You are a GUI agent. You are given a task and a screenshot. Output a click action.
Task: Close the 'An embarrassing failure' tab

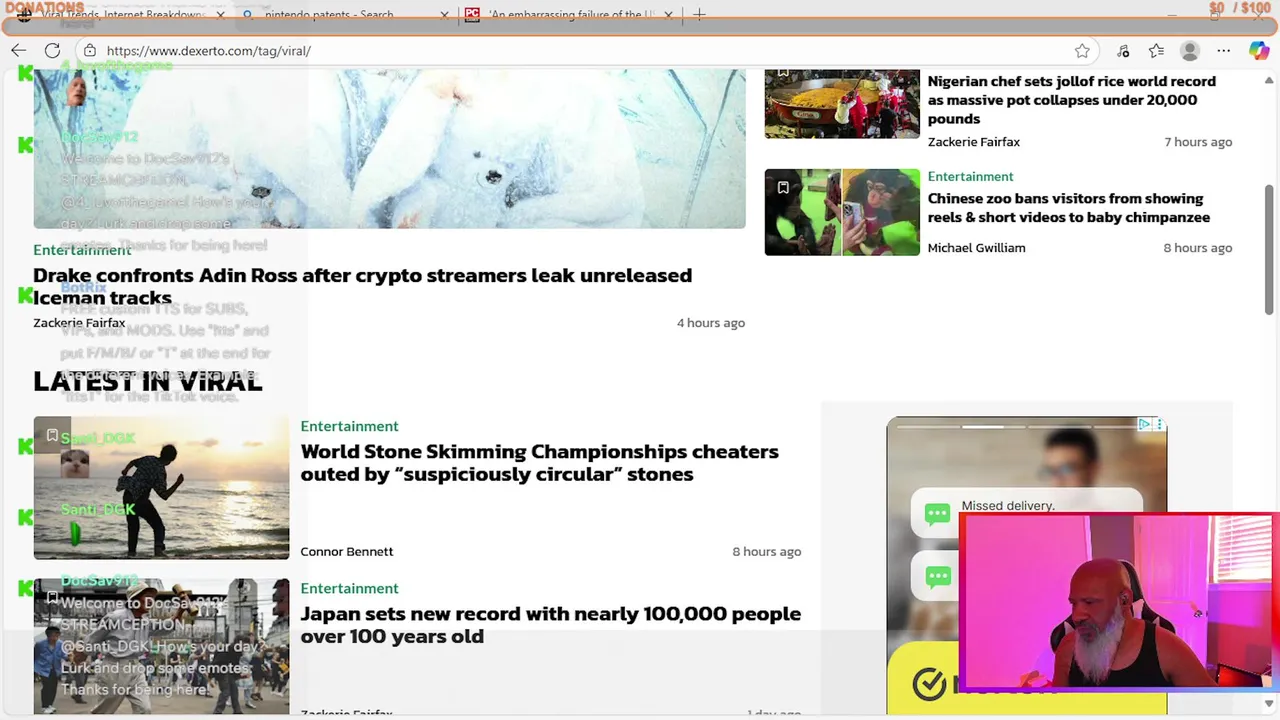click(x=668, y=15)
